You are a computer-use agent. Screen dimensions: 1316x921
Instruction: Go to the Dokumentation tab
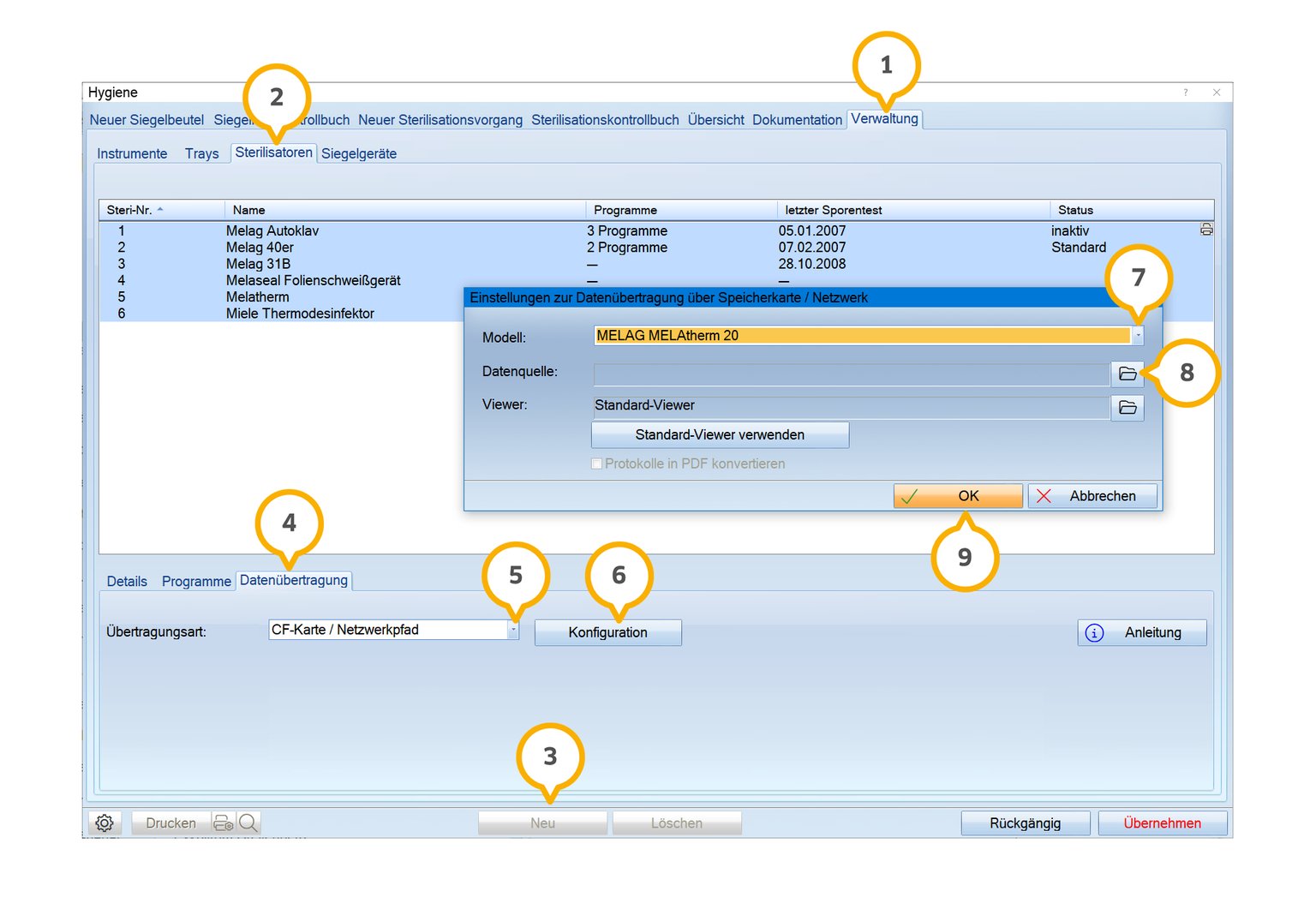(x=797, y=120)
